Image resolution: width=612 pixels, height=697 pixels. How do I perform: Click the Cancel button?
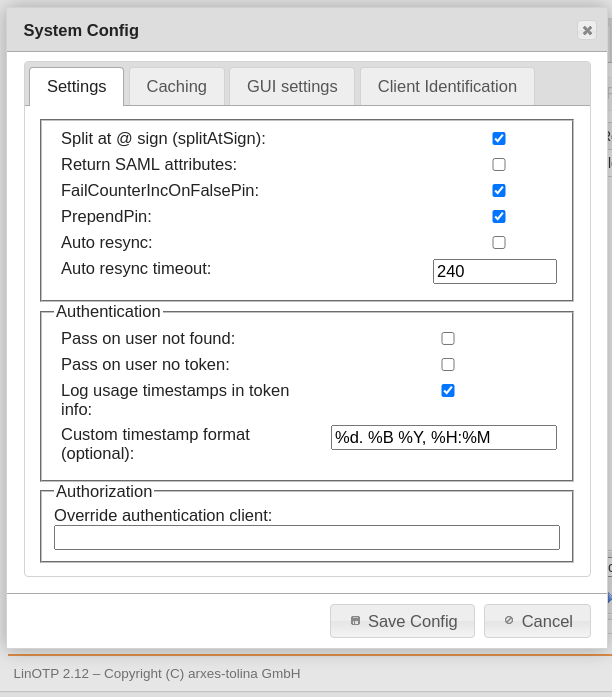pyautogui.click(x=537, y=621)
